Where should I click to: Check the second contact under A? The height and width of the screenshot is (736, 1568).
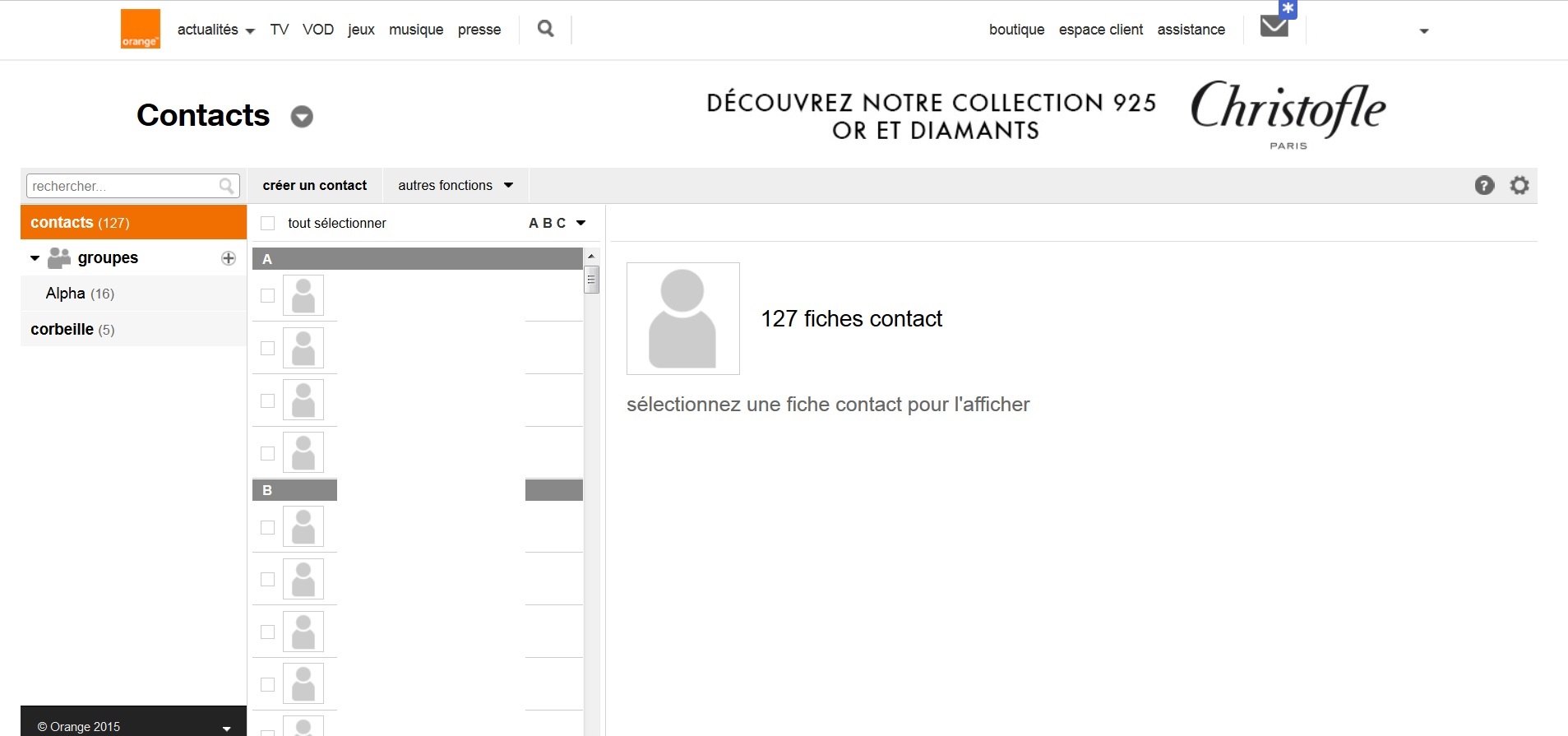click(267, 348)
